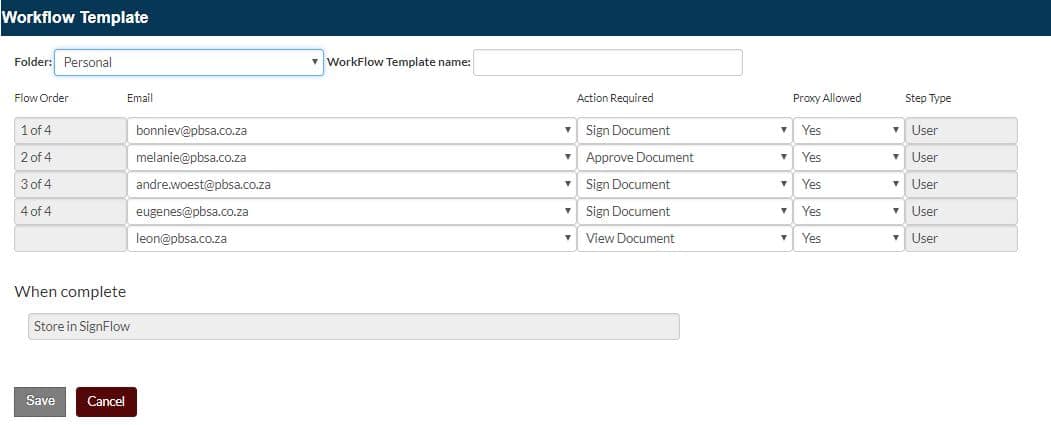Screen dimensions: 1051x425
Task: Click the 1 of 4 flow order box
Action: coord(70,131)
